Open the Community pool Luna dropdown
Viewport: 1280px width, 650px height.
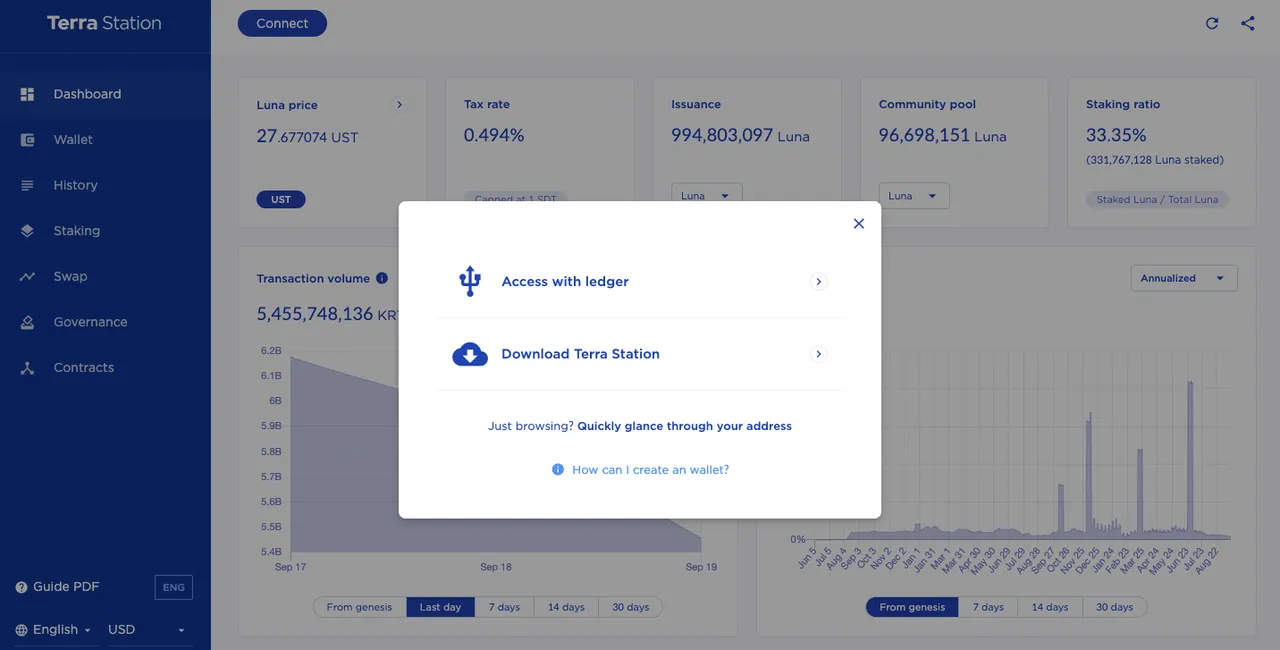914,196
